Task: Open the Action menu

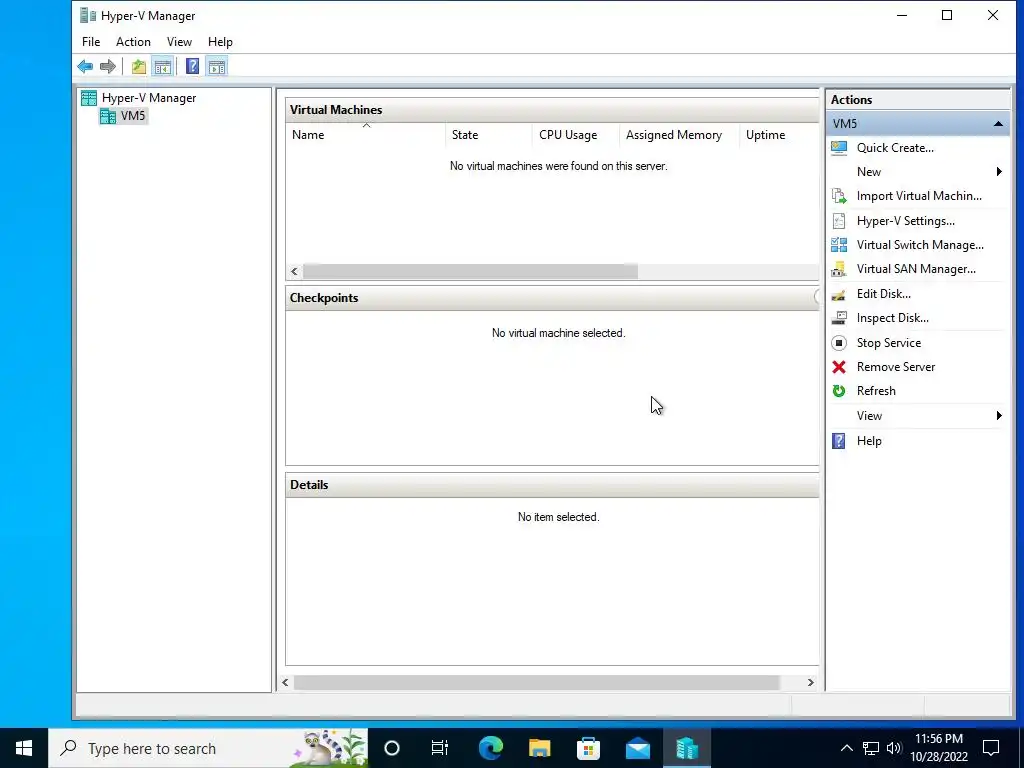Action: click(x=133, y=42)
